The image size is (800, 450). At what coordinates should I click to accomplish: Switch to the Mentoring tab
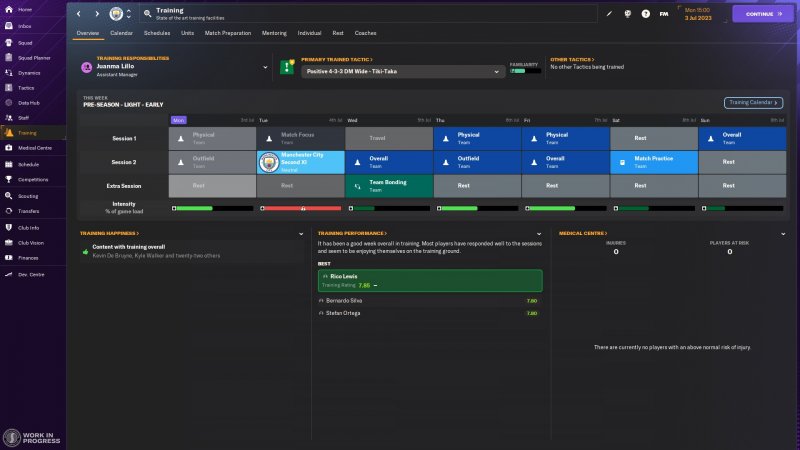(x=273, y=33)
